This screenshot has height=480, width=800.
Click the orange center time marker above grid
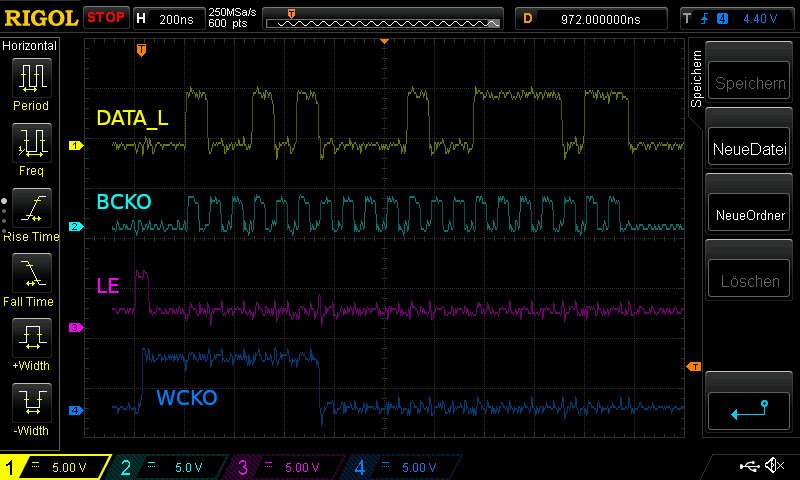pyautogui.click(x=385, y=41)
